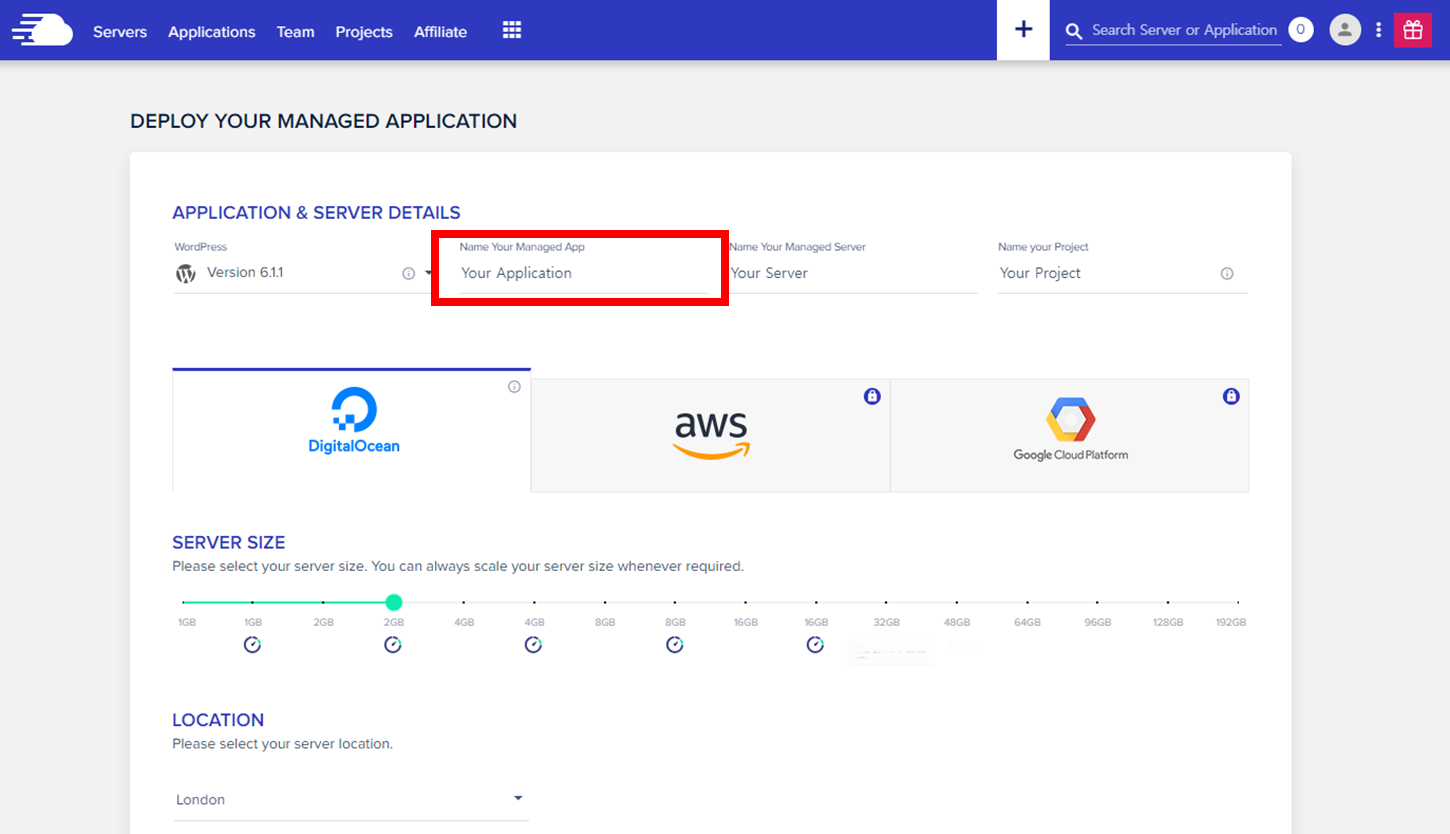Open the Projects menu
The image size is (1450, 834).
[x=364, y=32]
